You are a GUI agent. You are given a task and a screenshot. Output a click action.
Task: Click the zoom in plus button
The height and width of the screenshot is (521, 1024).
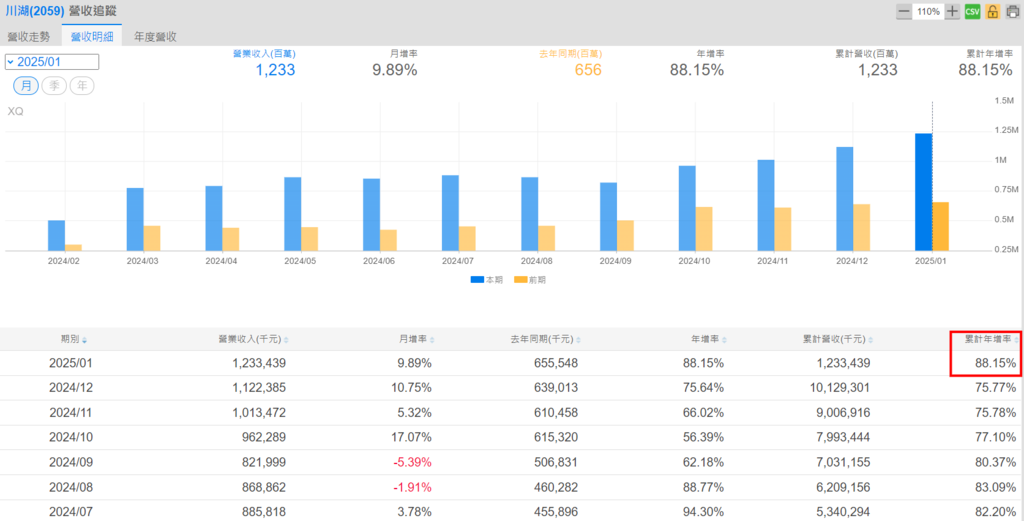tap(952, 12)
